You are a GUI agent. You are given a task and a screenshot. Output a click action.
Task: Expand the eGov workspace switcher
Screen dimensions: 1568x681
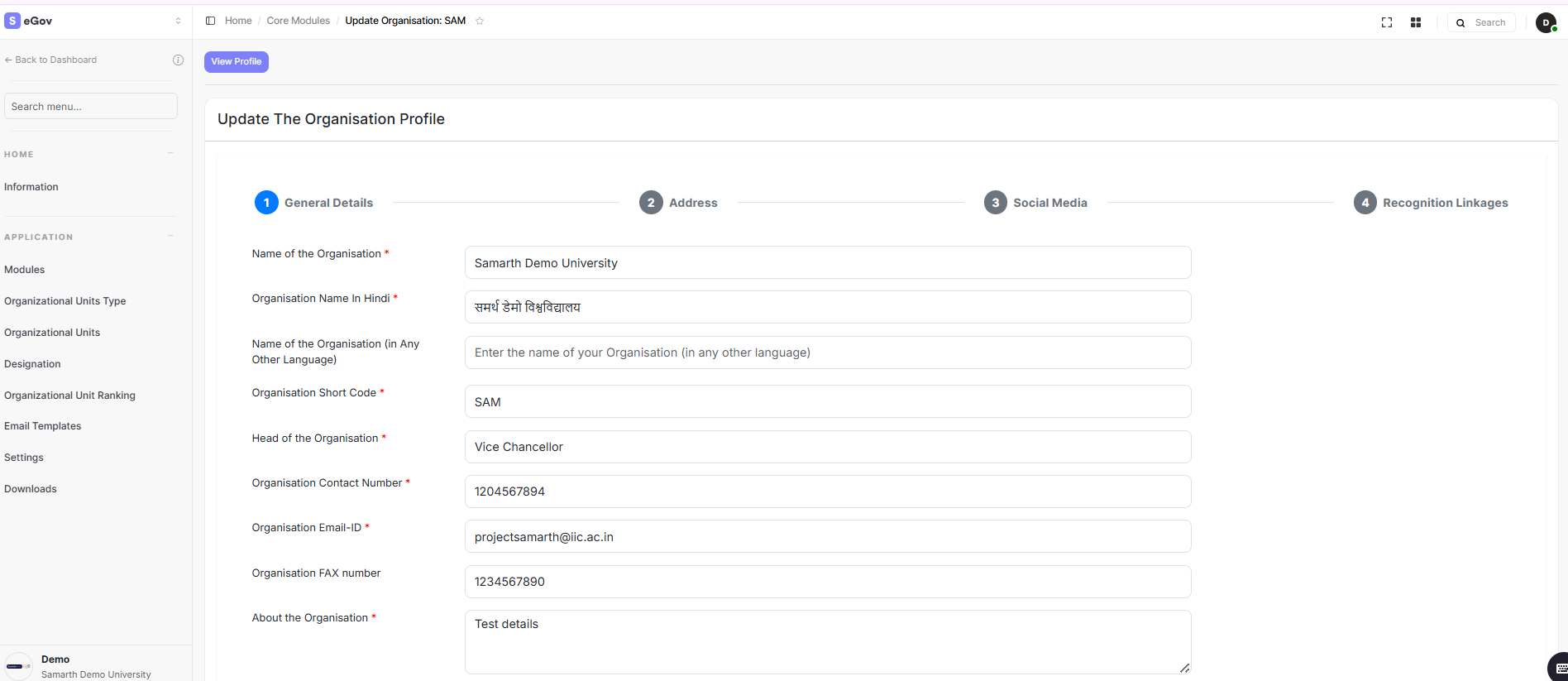[x=178, y=21]
